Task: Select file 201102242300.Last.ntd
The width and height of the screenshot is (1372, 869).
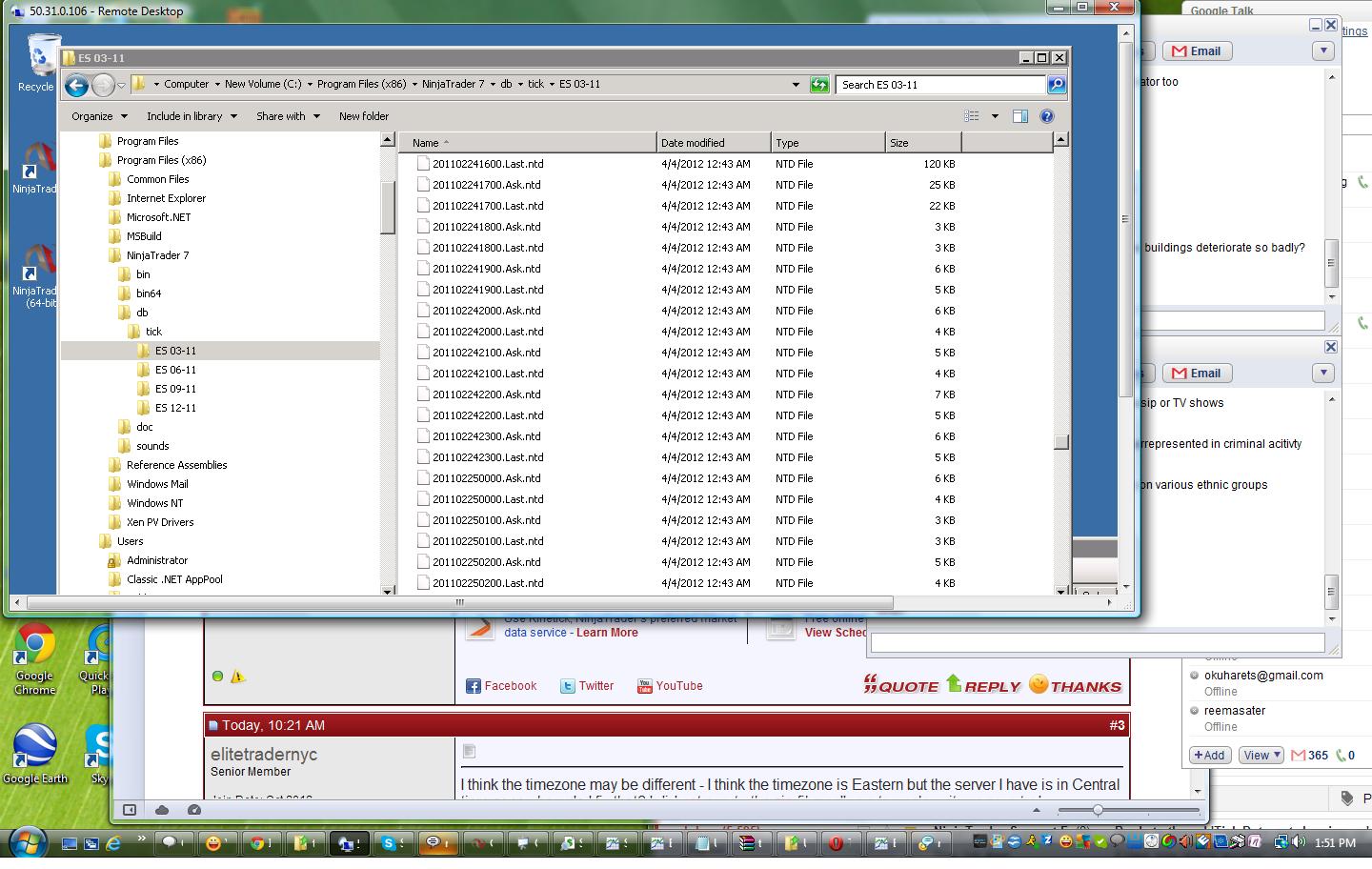Action: (488, 457)
